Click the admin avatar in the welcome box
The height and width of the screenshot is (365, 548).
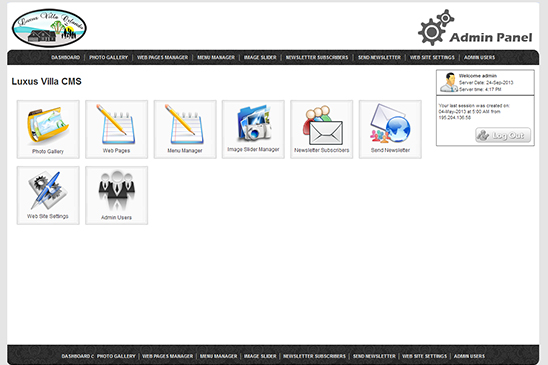449,82
